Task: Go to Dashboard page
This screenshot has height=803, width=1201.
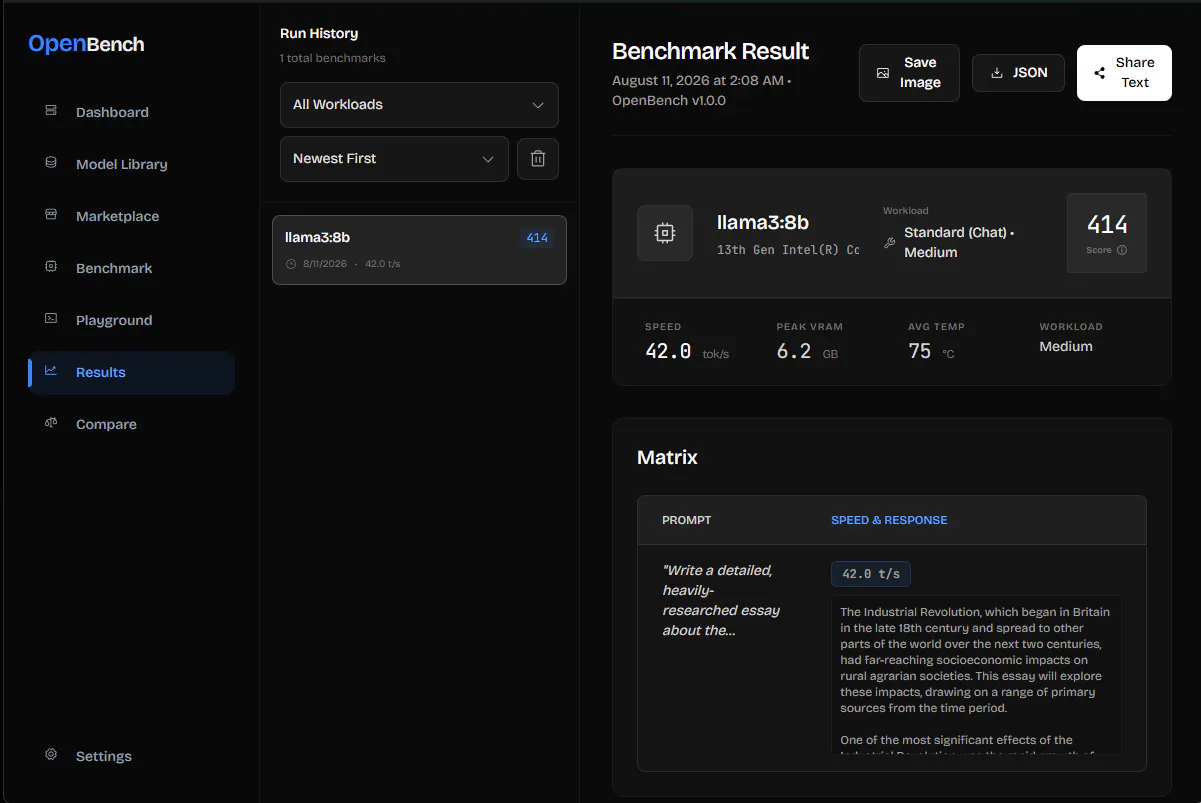Action: click(131, 112)
